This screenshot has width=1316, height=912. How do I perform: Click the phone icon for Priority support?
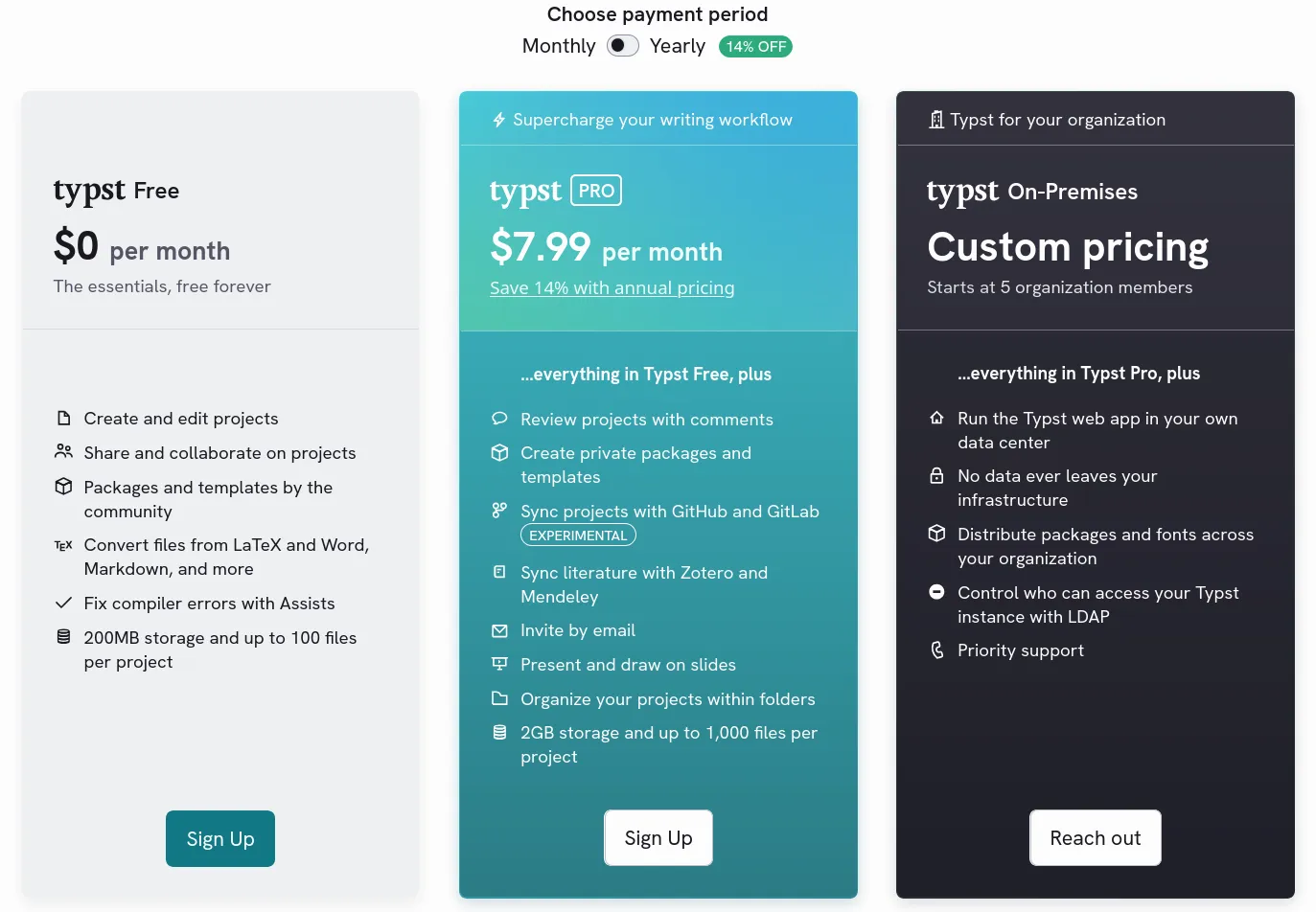[x=936, y=650]
